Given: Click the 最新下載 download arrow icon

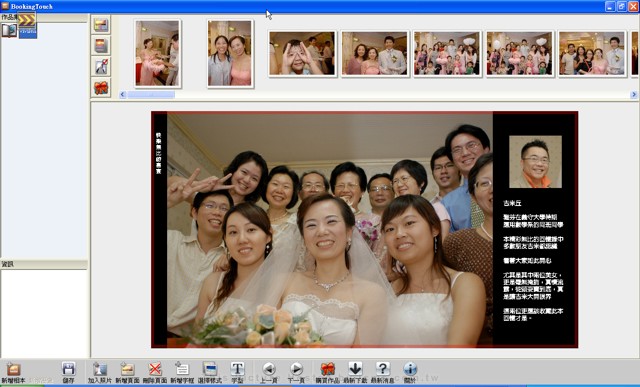Looking at the screenshot, I should pos(355,369).
